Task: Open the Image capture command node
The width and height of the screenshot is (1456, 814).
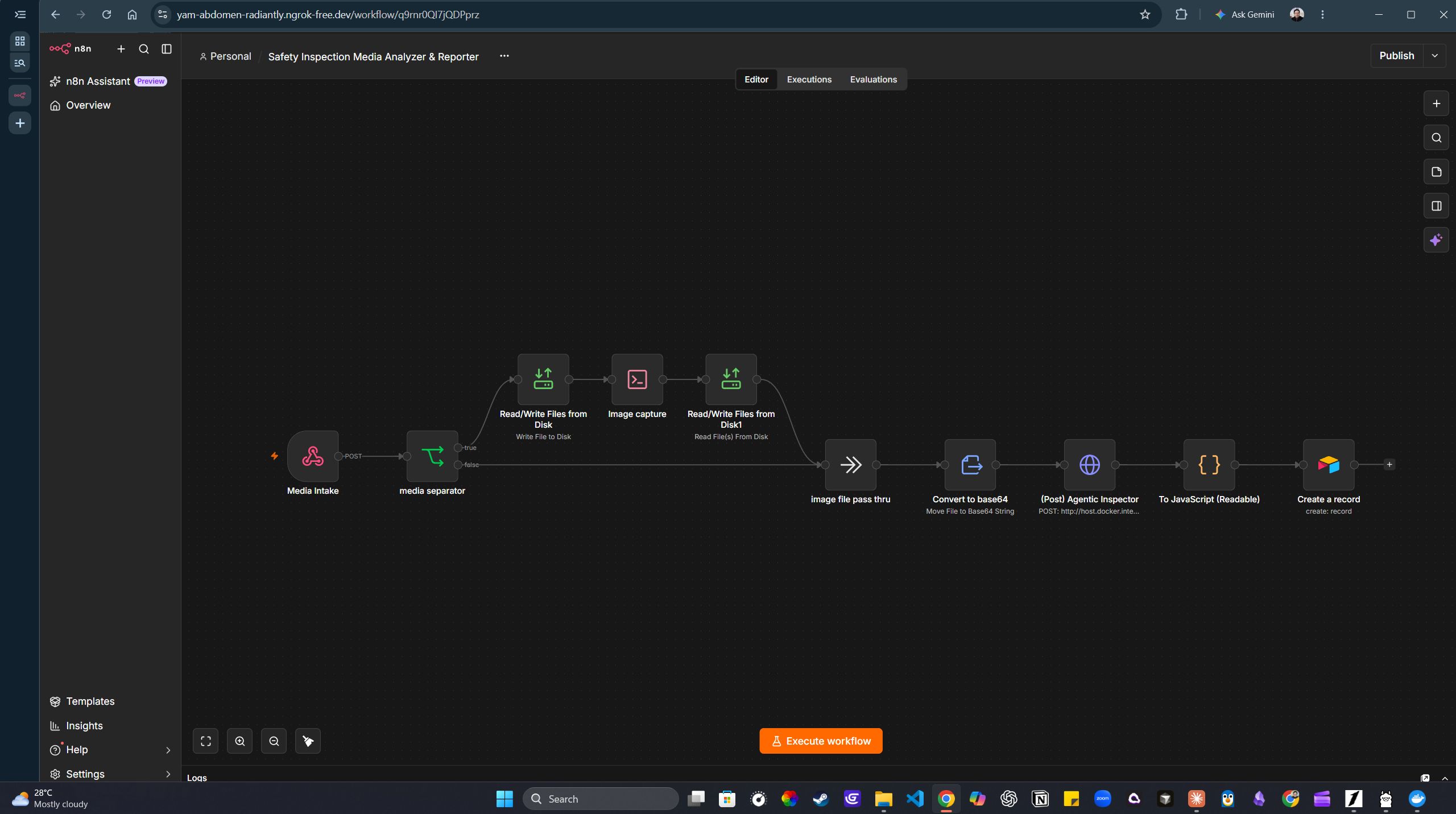Action: [637, 379]
